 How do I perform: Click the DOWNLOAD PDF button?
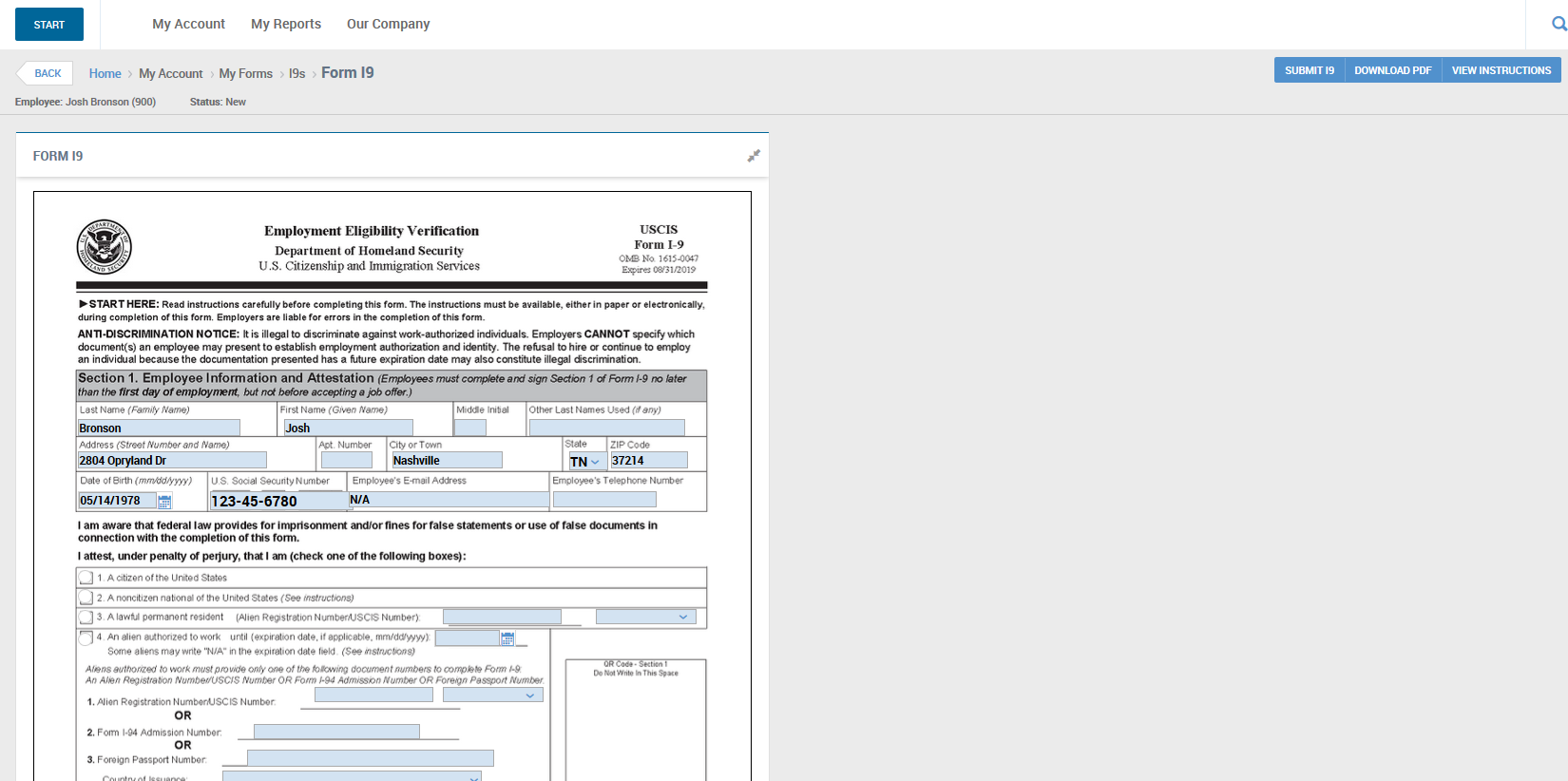[x=1393, y=70]
